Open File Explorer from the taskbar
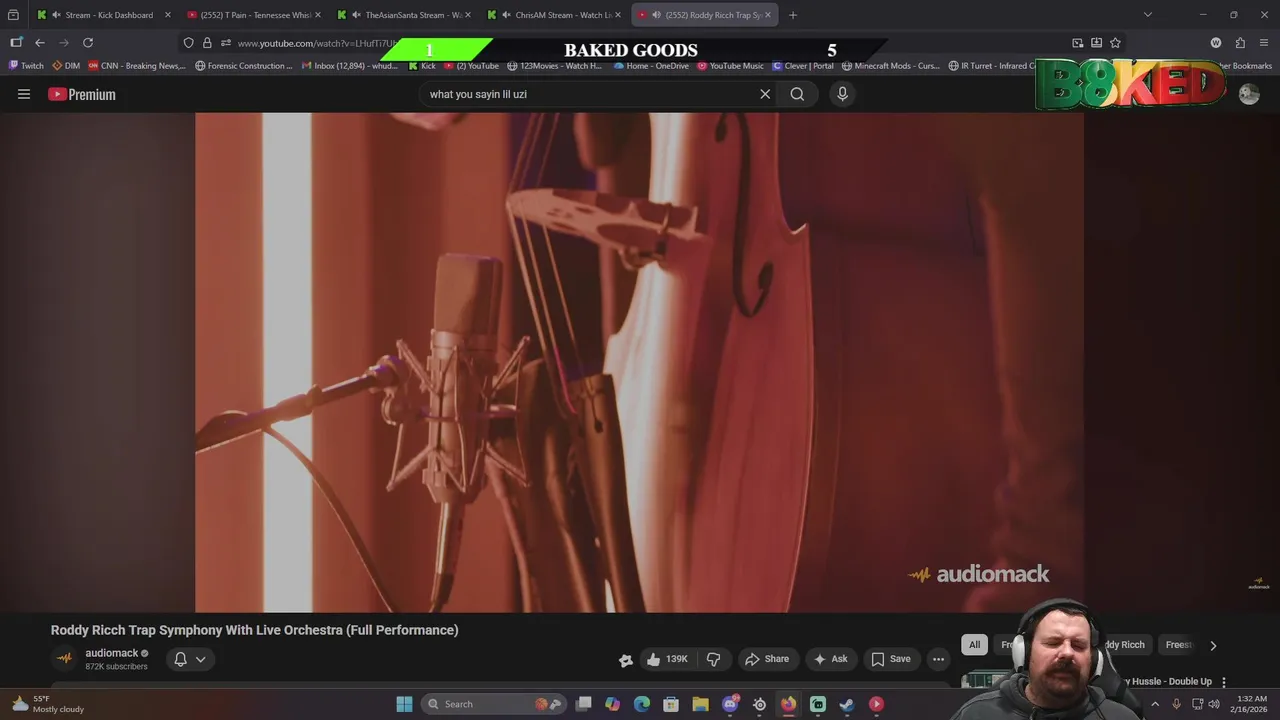1280x720 pixels. coord(700,704)
